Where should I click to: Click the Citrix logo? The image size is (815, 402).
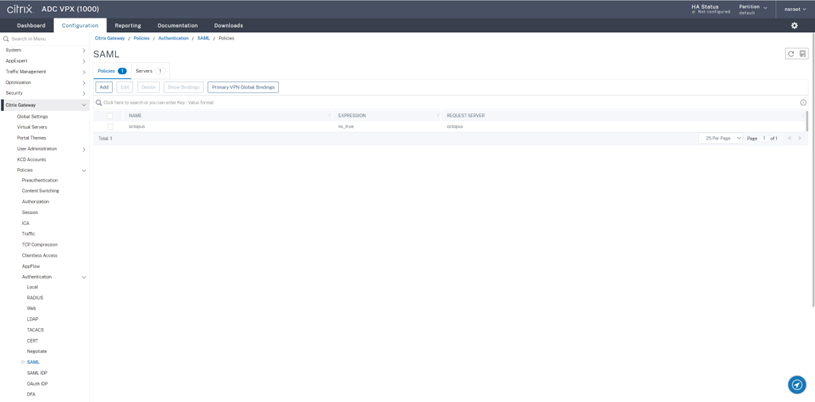coord(20,9)
